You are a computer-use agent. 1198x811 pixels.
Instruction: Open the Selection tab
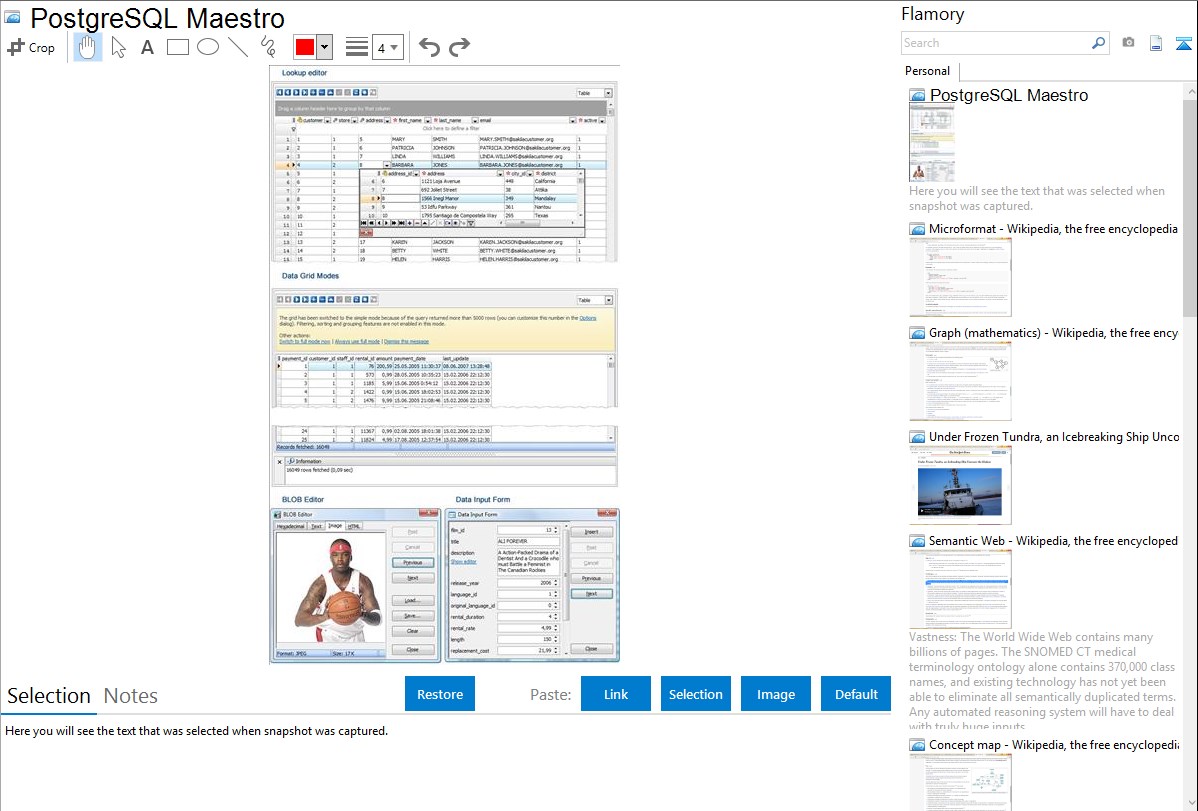tap(49, 696)
